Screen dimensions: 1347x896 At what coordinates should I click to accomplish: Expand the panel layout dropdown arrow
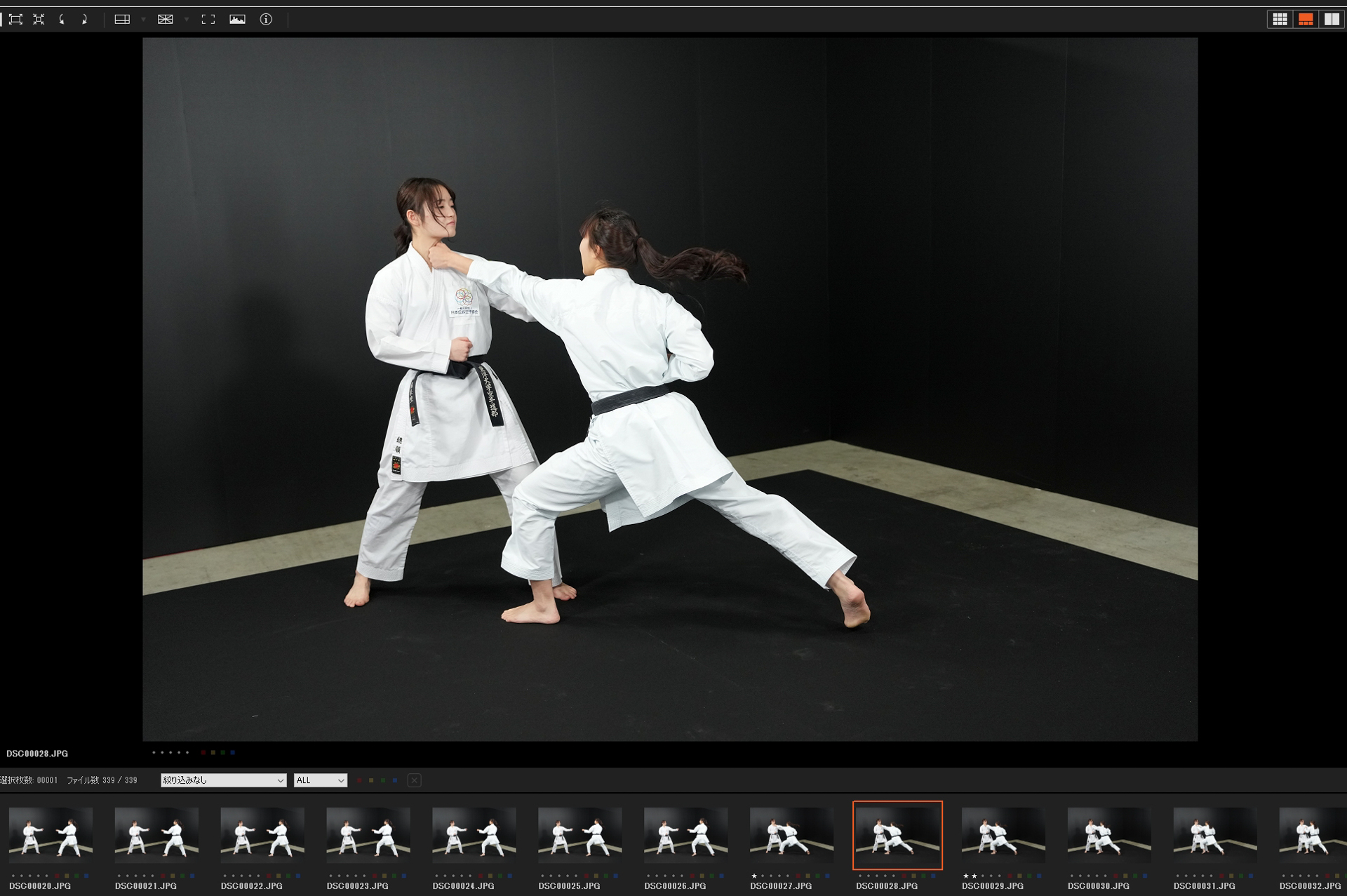[143, 20]
